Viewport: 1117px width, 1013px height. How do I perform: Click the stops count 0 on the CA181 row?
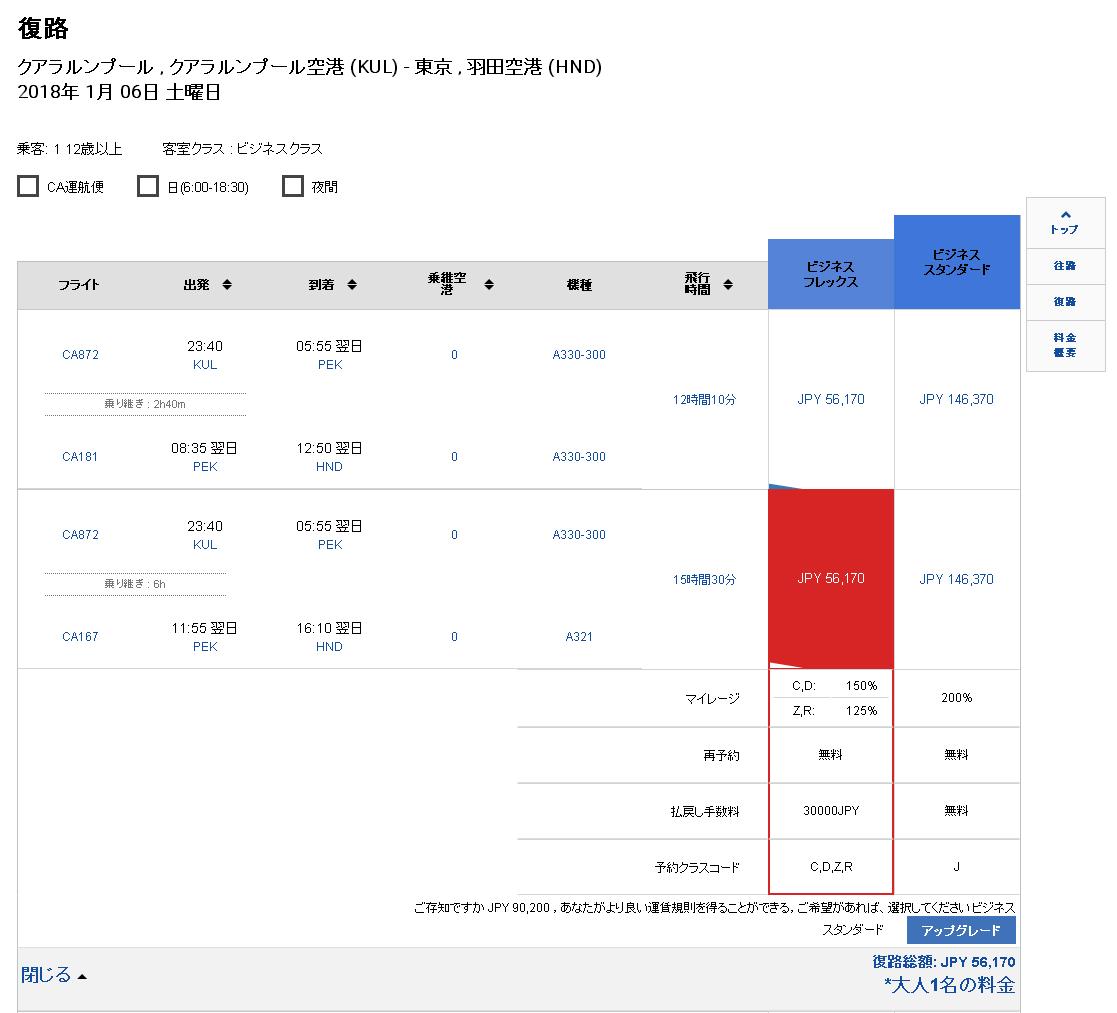click(454, 457)
